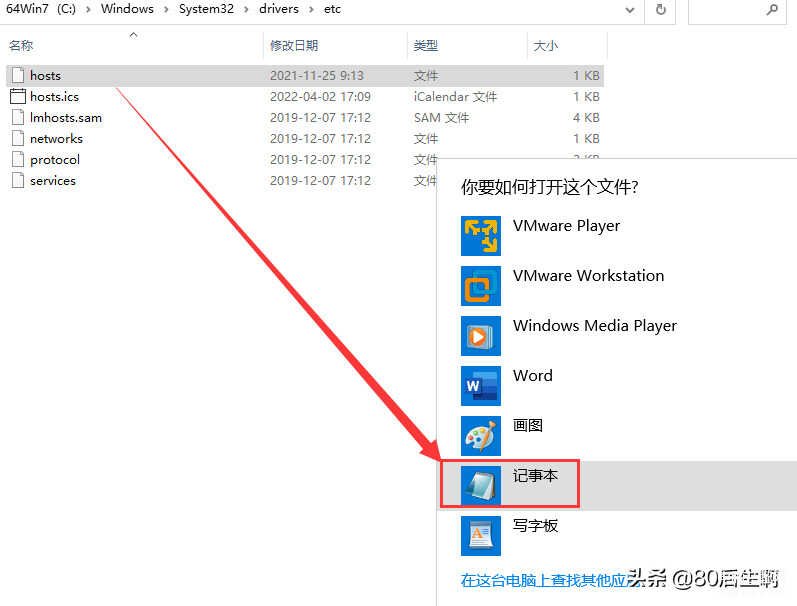Sort files by 大小 column header
This screenshot has width=797, height=606.
click(546, 46)
